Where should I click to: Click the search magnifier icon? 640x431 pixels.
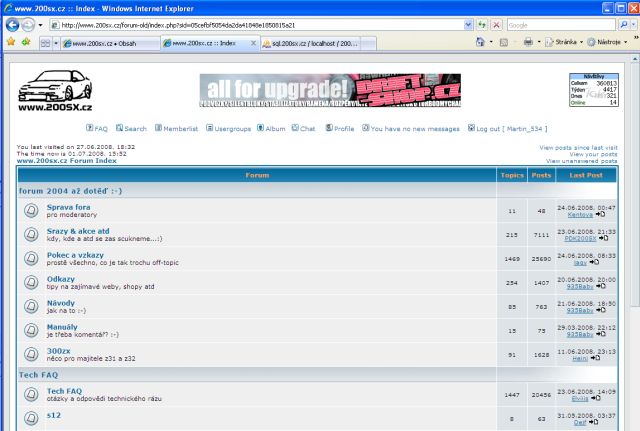(x=625, y=24)
